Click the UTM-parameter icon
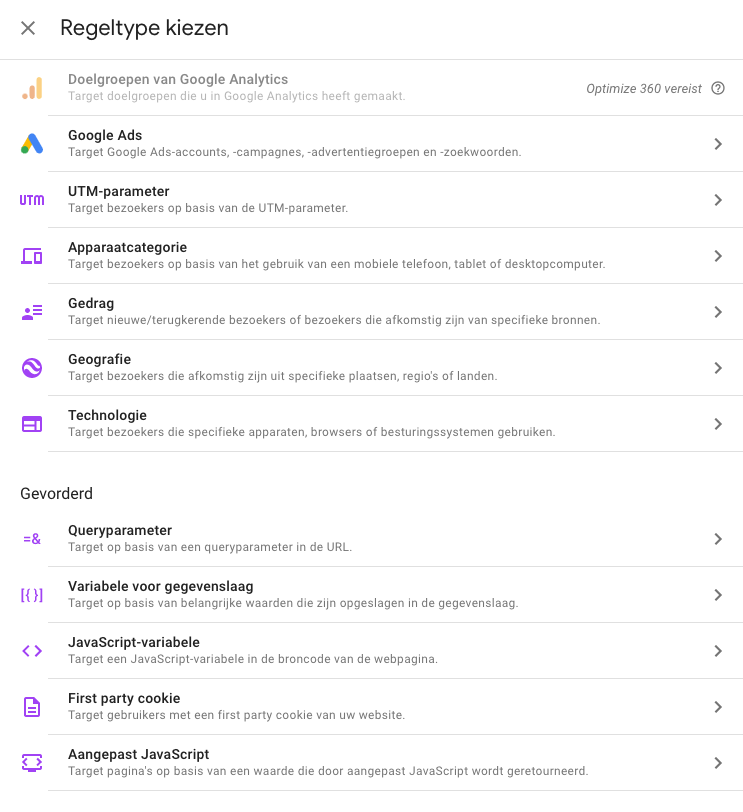The height and width of the screenshot is (812, 743). coord(32,200)
